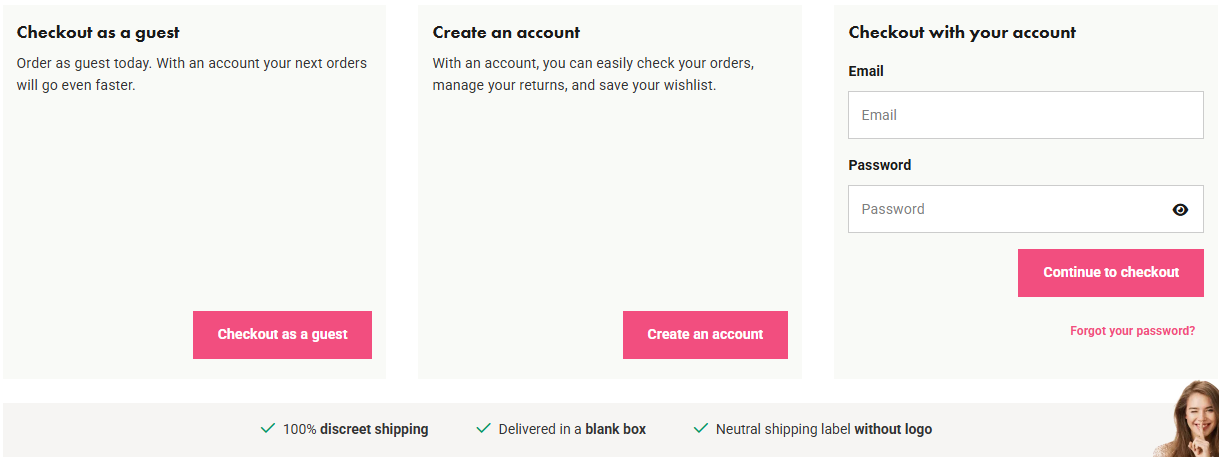Click checkmark icon beside blank box text
The image size is (1226, 466).
(483, 428)
